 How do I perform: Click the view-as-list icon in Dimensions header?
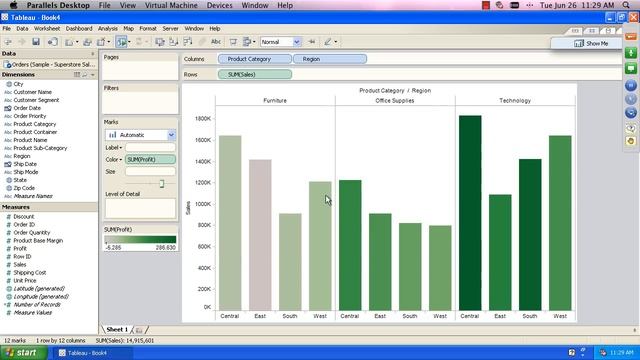pyautogui.click(x=77, y=75)
